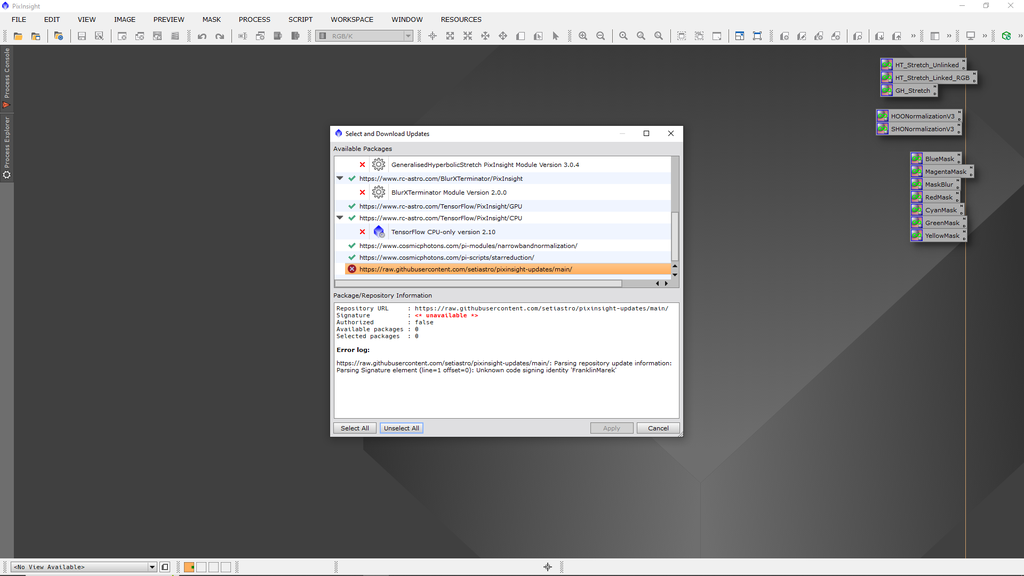The image size is (1024, 576).
Task: Toggle check mark for TensorFlow/PixInsight/CPU repository
Action: 352,217
